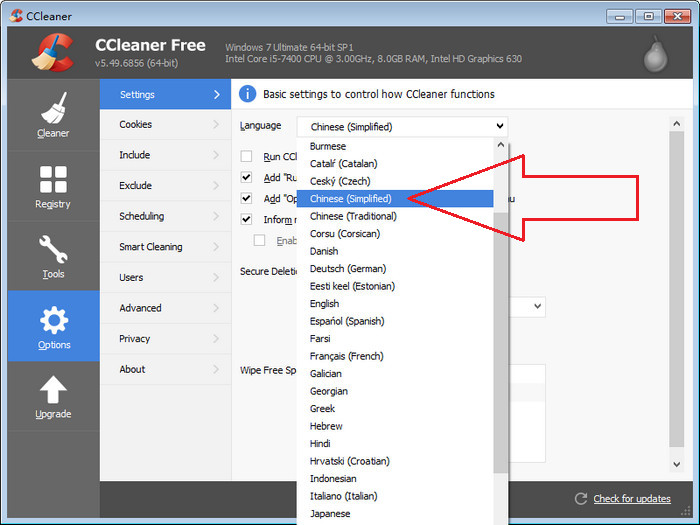Pick Danish from the language list
700x525 pixels.
(x=395, y=251)
